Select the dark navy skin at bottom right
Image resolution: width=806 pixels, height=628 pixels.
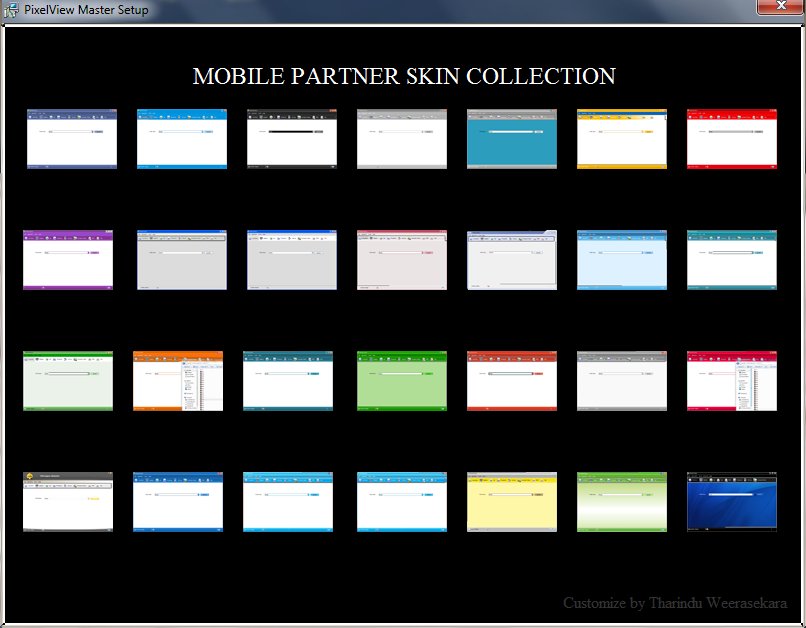pyautogui.click(x=731, y=501)
